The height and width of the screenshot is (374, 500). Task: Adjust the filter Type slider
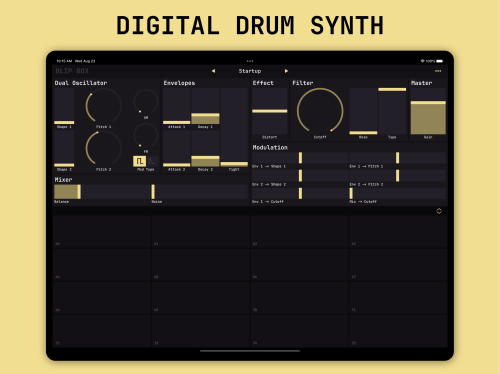(x=392, y=111)
